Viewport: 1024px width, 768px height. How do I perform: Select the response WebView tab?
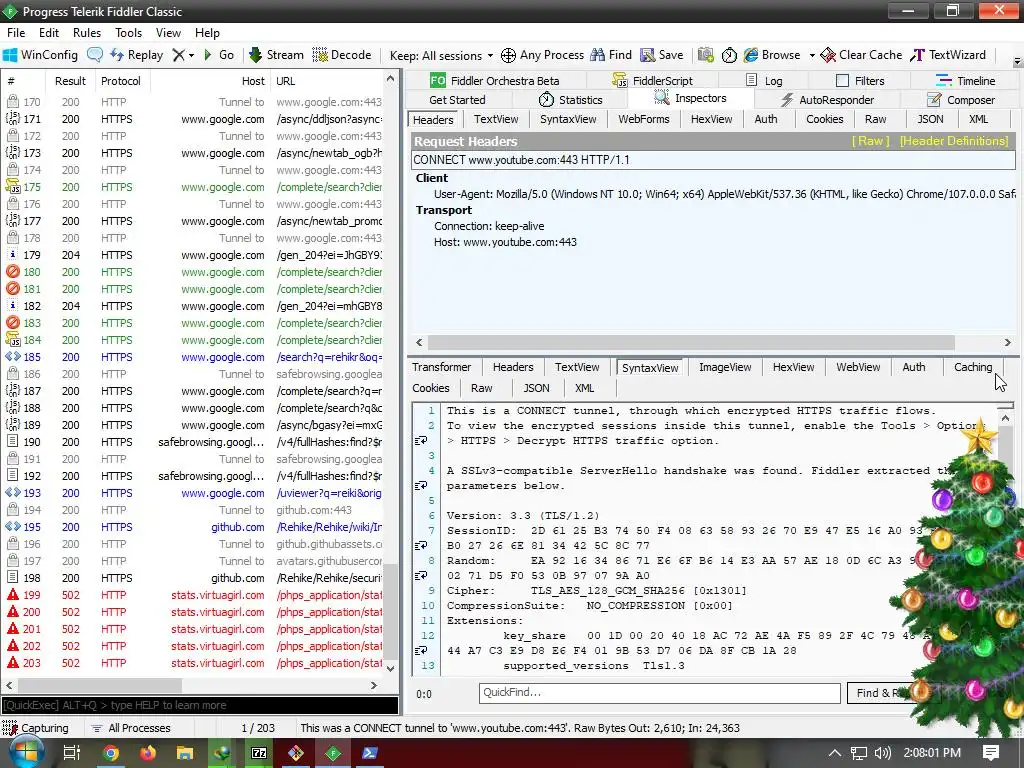tap(857, 367)
